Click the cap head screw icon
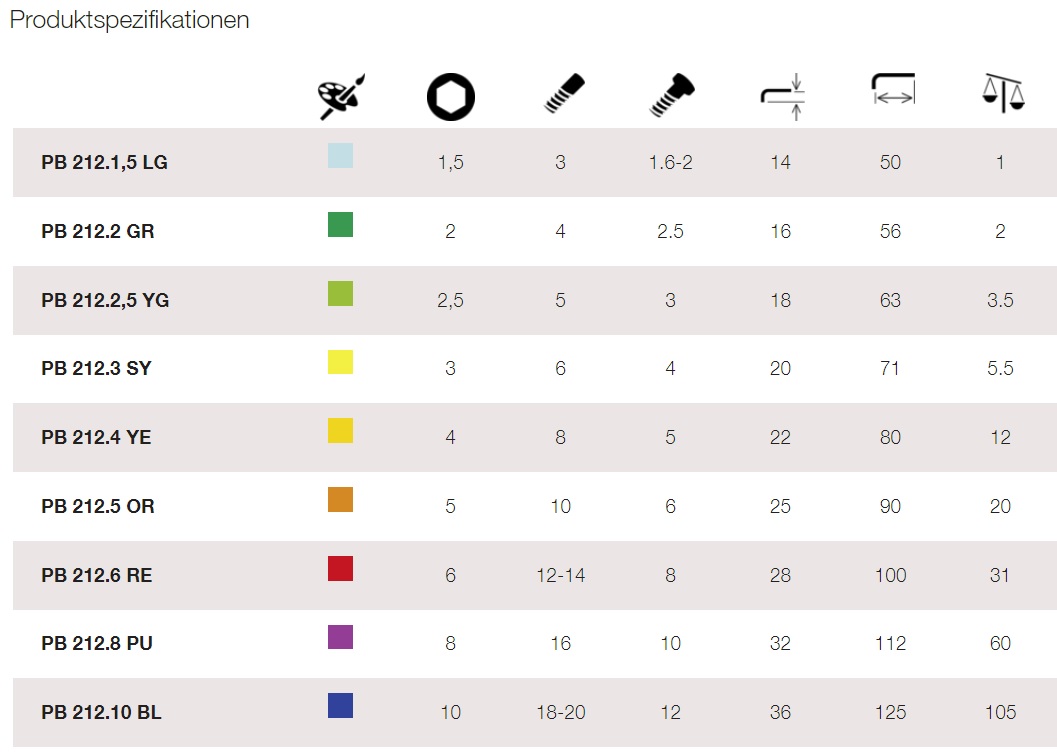Image resolution: width=1057 pixels, height=752 pixels. pos(671,95)
